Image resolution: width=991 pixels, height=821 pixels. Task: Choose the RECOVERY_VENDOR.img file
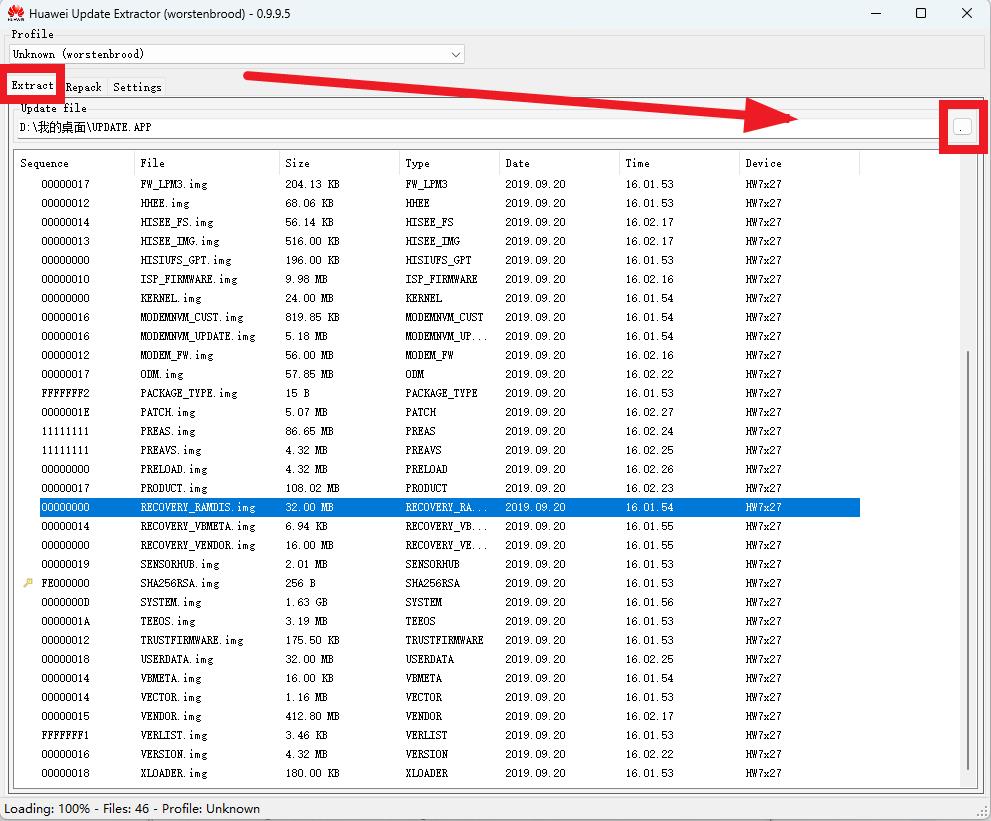[x=449, y=545]
